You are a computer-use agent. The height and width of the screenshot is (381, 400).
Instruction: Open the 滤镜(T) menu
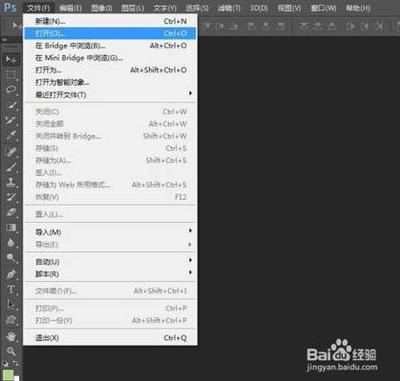tap(229, 8)
